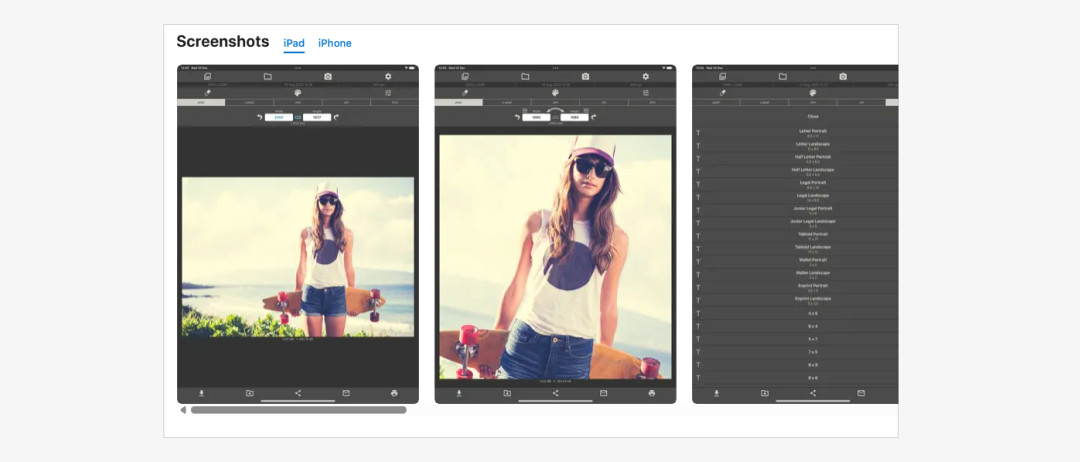Click the horizontal screenshots scrollbar thumb
This screenshot has width=1080, height=462.
click(x=298, y=410)
